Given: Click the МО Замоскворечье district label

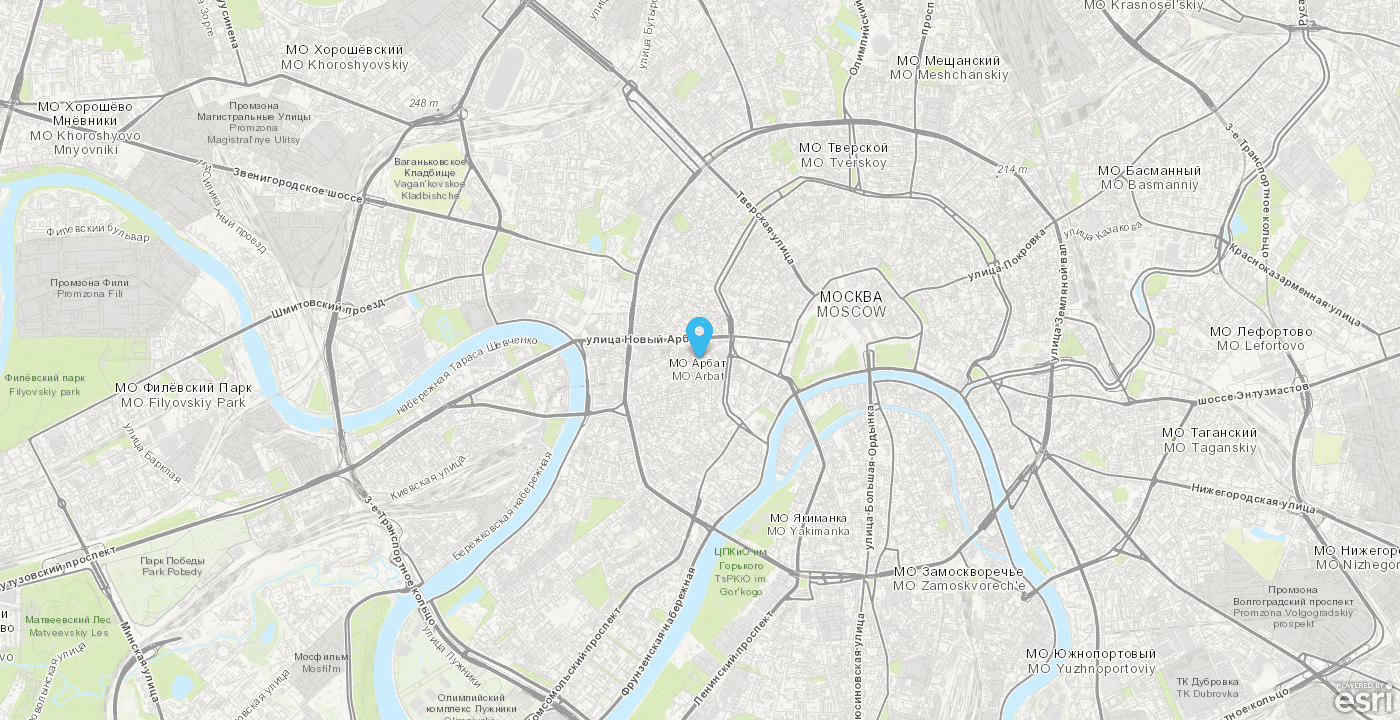Looking at the screenshot, I should point(960,578).
